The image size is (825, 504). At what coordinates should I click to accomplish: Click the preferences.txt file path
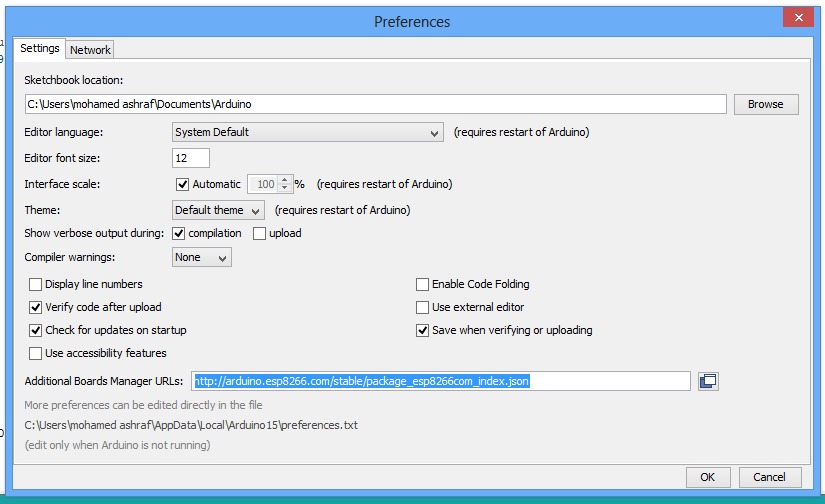pyautogui.click(x=191, y=425)
